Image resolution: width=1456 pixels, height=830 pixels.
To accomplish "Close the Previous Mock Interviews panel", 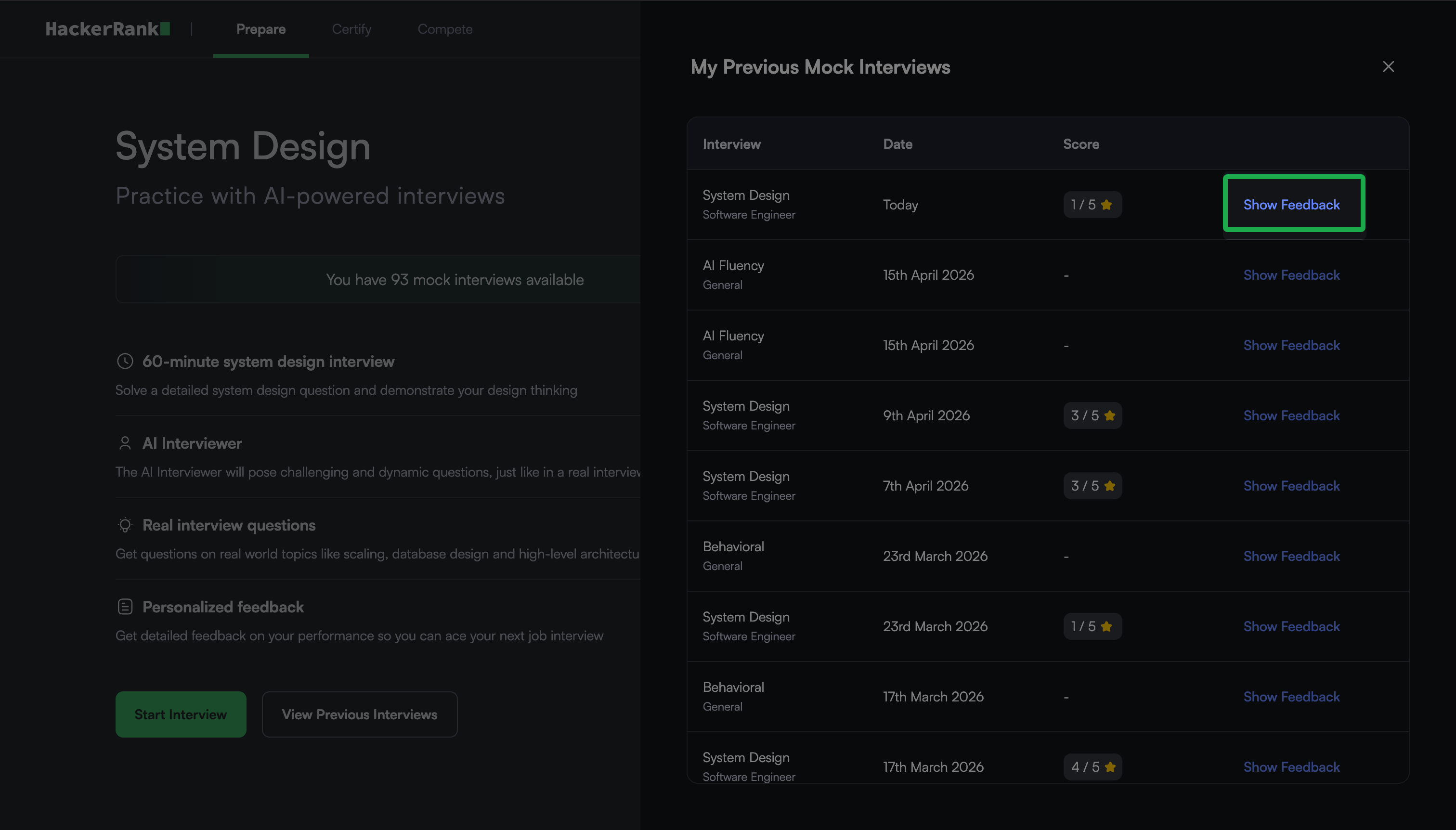I will pyautogui.click(x=1388, y=67).
